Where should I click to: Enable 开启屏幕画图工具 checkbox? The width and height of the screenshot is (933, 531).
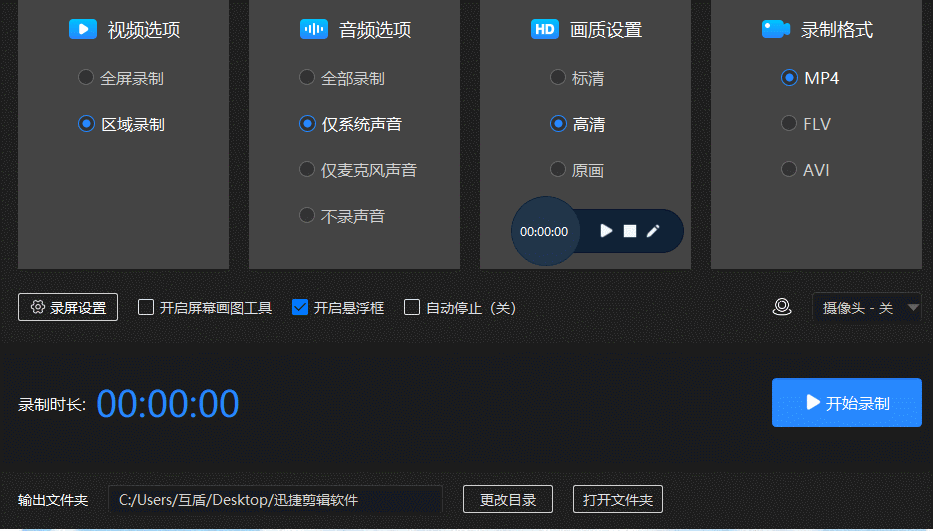point(146,307)
